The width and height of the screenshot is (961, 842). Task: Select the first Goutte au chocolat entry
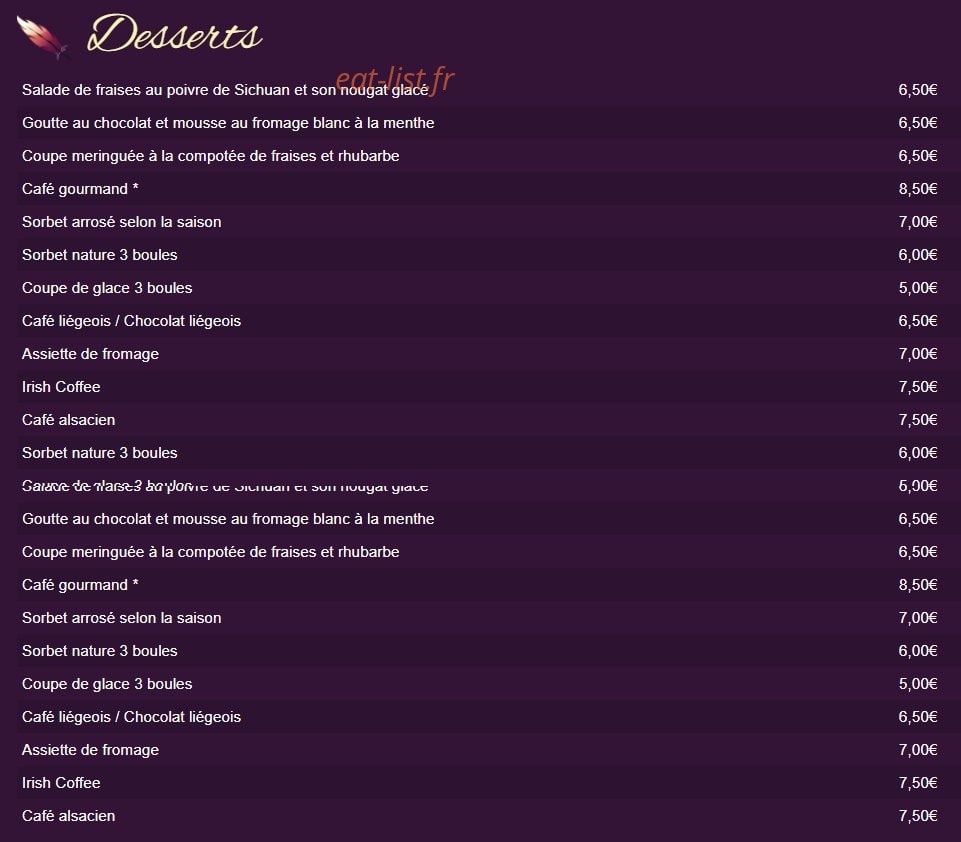coord(228,123)
